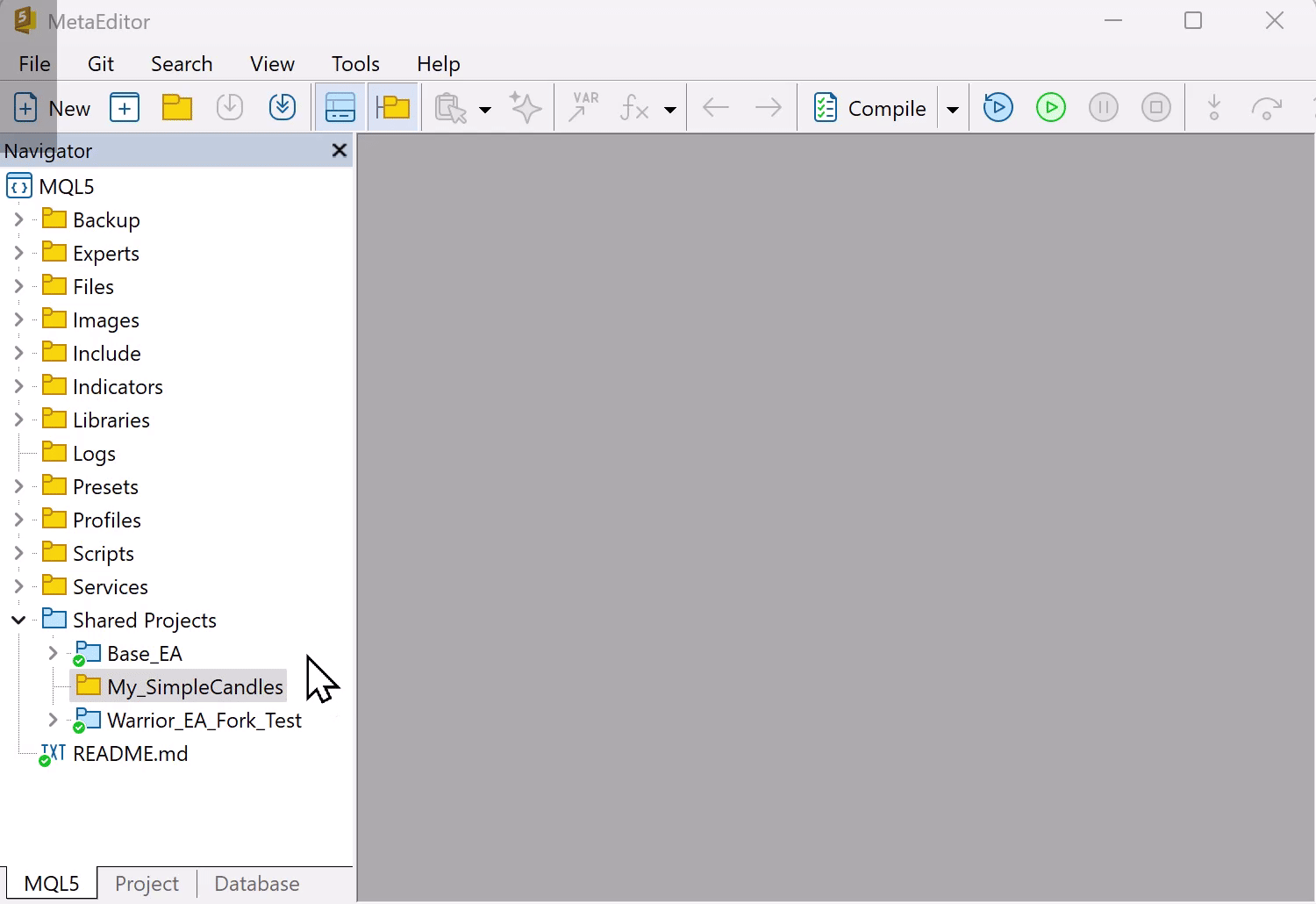Image resolution: width=1316 pixels, height=904 pixels.
Task: Collapse the Shared Projects folder
Action: coord(18,621)
